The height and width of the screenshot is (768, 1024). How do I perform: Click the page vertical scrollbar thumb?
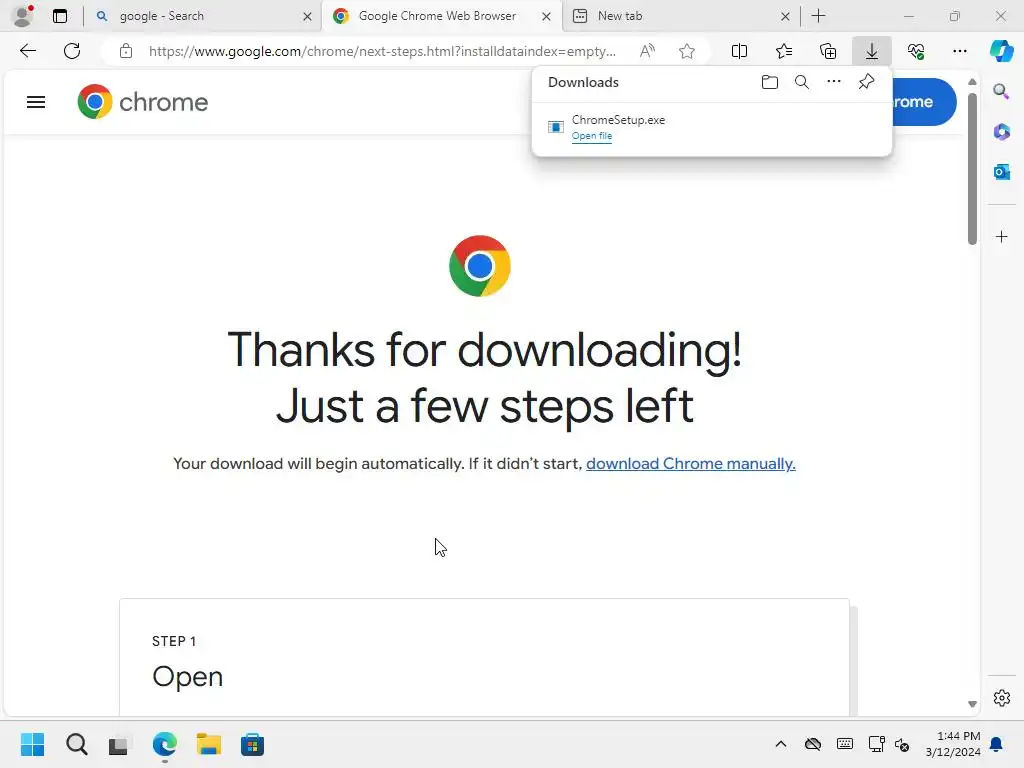tap(972, 168)
